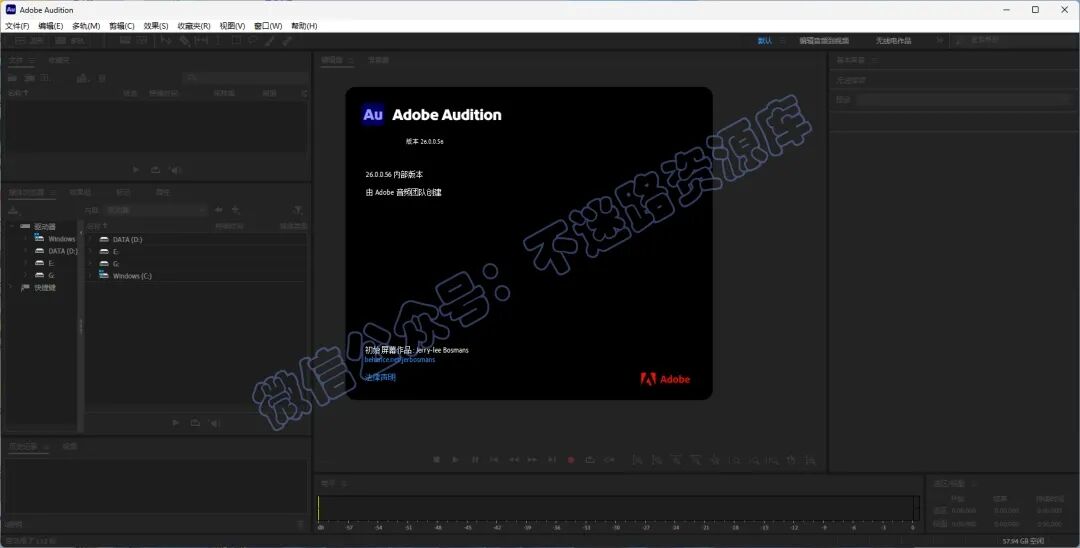Open the 效果组 panel tab
Screen dimensions: 1080x548
tap(80, 192)
